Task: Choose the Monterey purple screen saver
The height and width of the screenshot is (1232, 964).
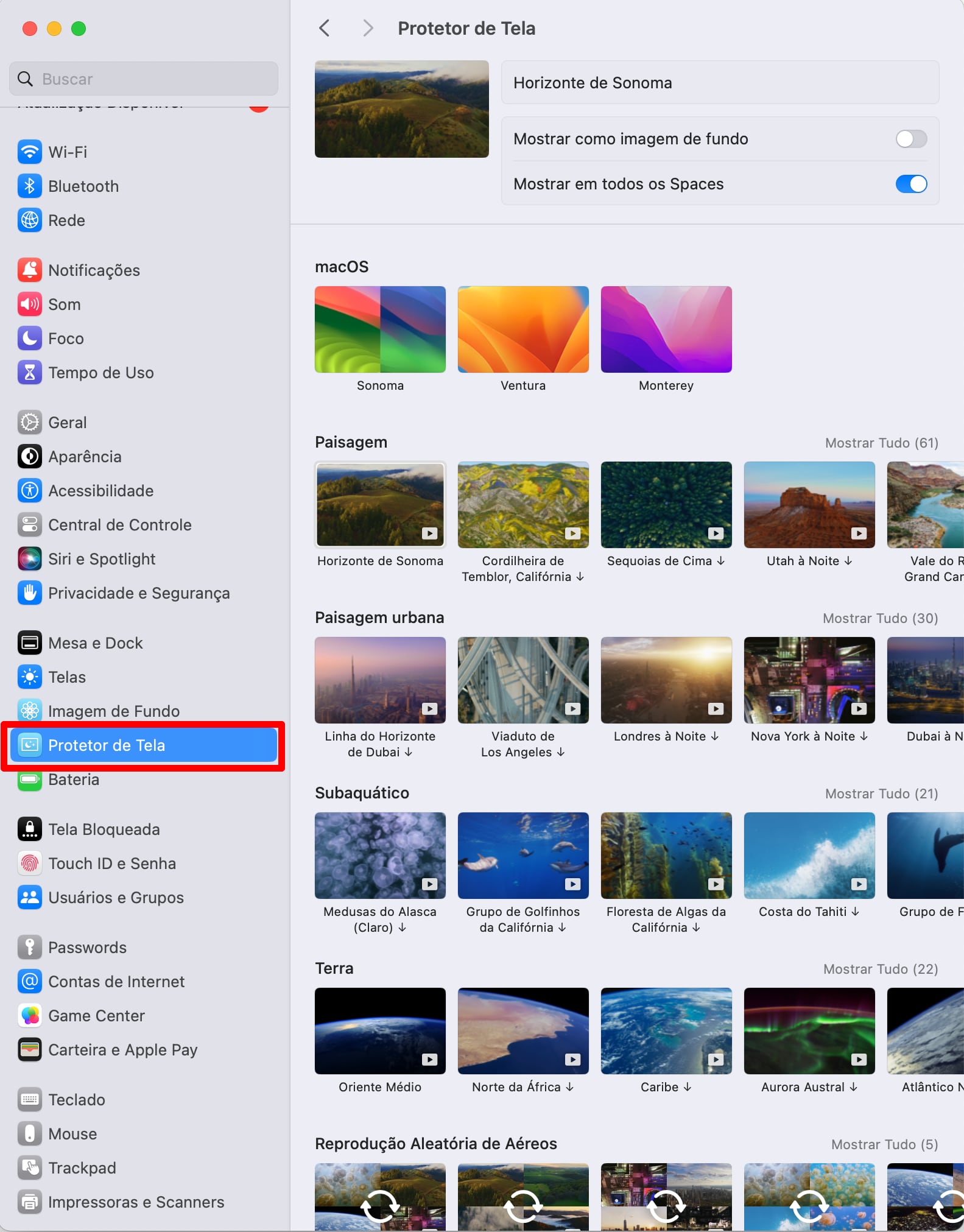Action: pyautogui.click(x=666, y=329)
